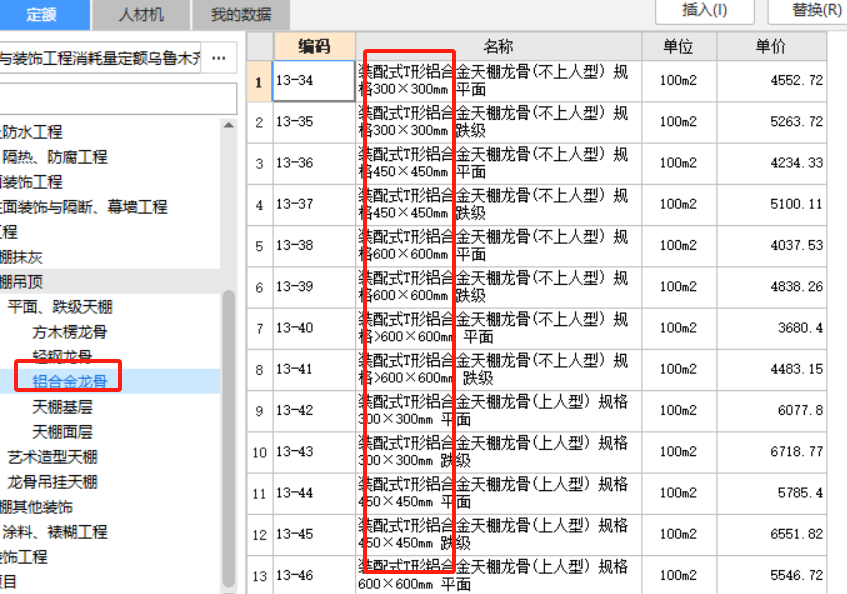Image resolution: width=847 pixels, height=594 pixels.
Task: Select code cell 13-40
Action: [x=314, y=328]
